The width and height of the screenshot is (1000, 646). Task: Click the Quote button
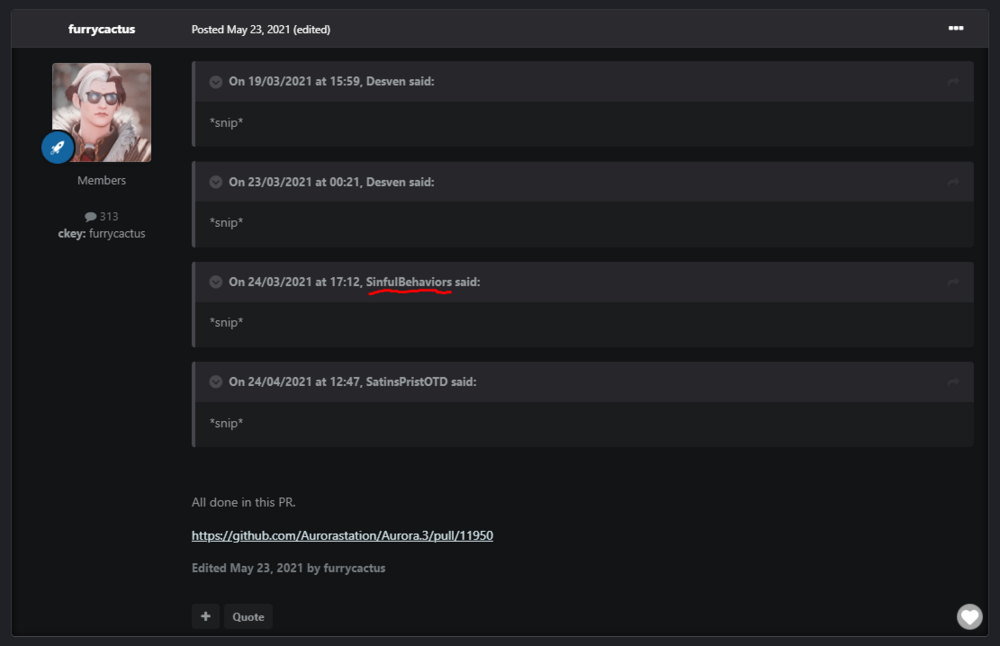tap(248, 617)
